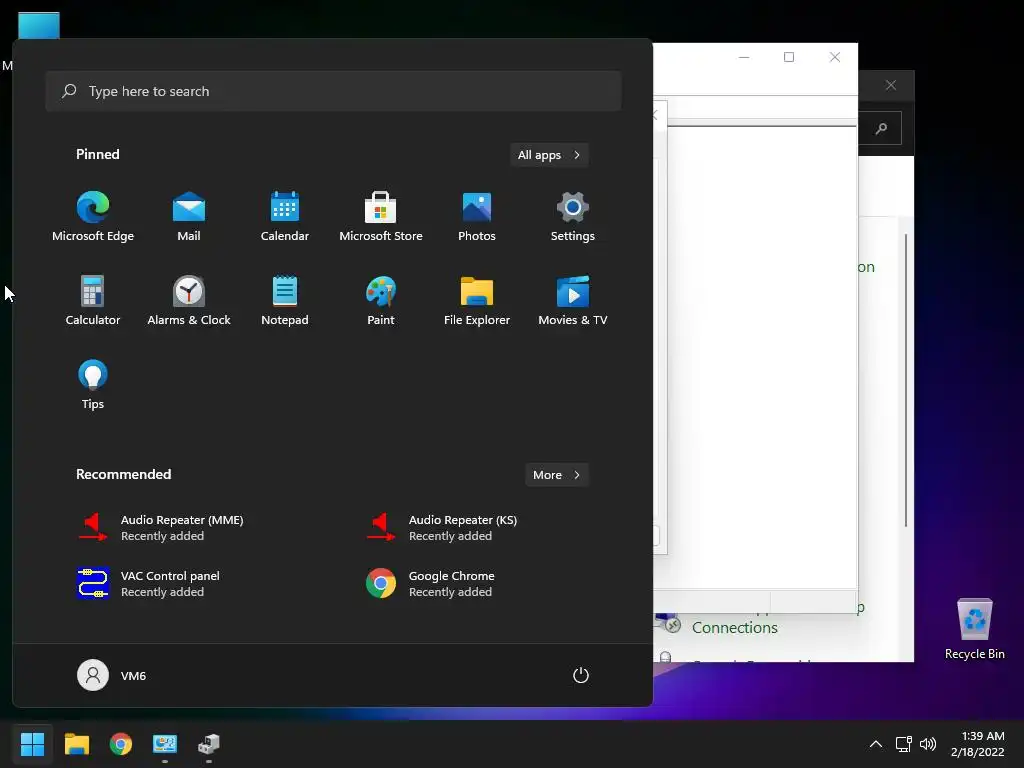
Task: Show More recommended items
Action: [x=556, y=475]
